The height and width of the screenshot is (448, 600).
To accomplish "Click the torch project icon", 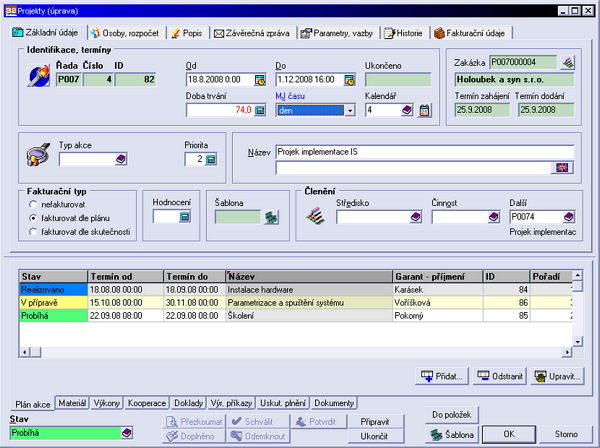I will click(x=39, y=75).
